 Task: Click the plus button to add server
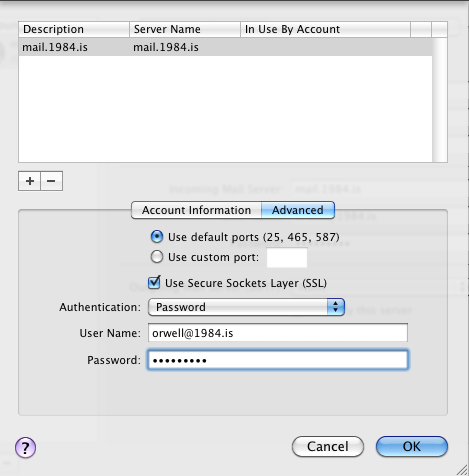point(30,181)
